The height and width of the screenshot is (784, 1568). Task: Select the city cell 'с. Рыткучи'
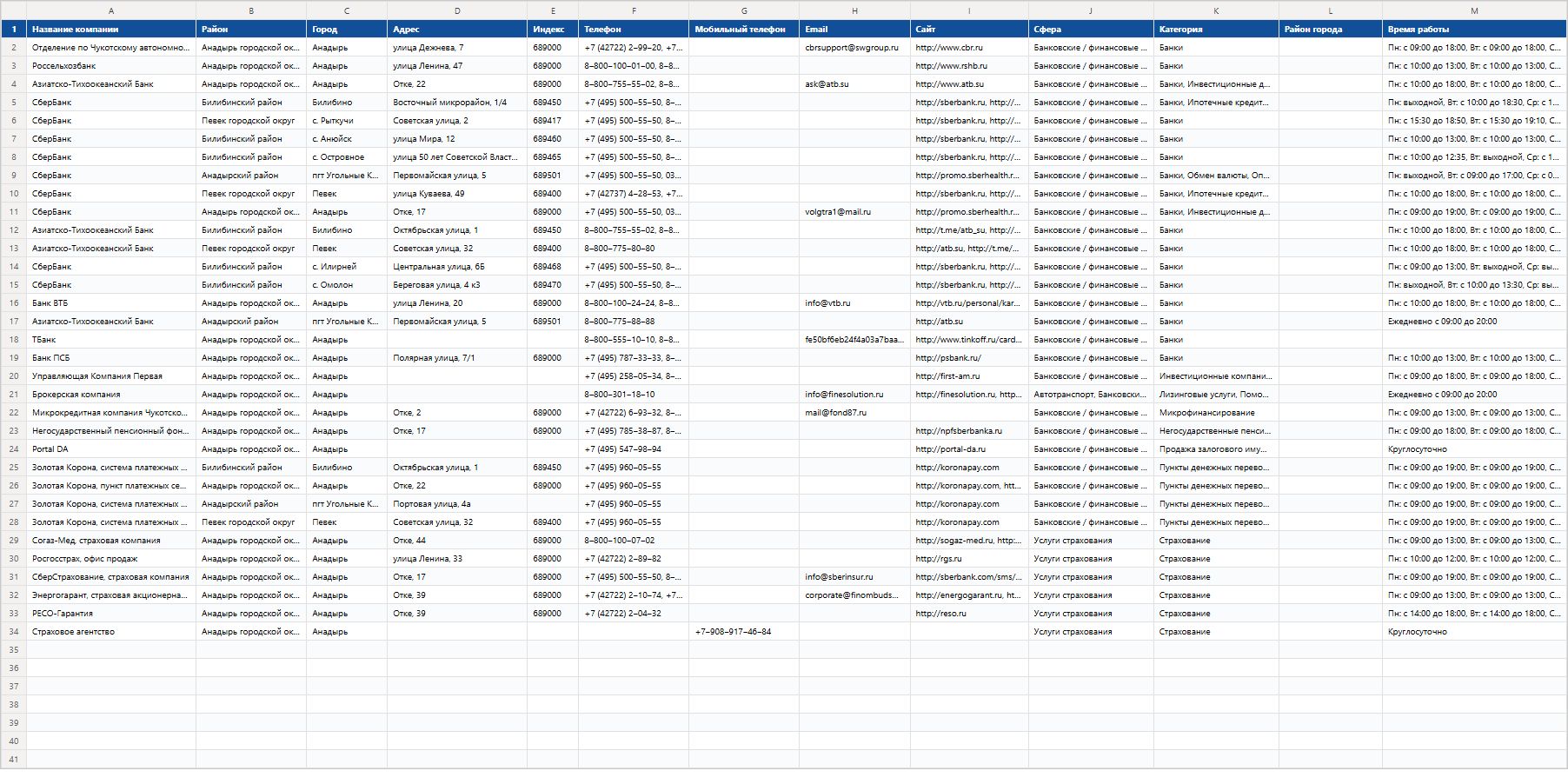click(347, 121)
